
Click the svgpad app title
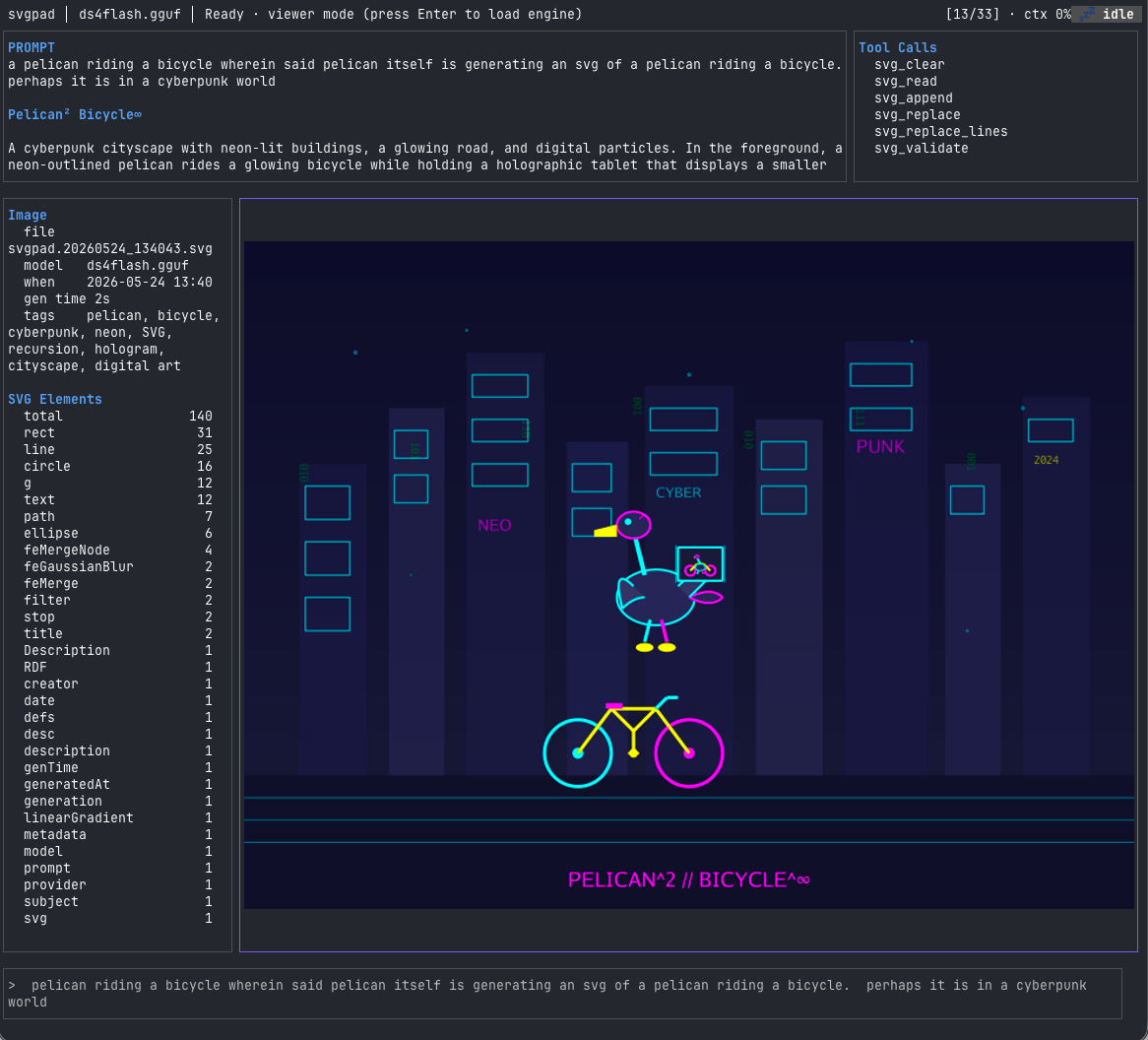[32, 14]
